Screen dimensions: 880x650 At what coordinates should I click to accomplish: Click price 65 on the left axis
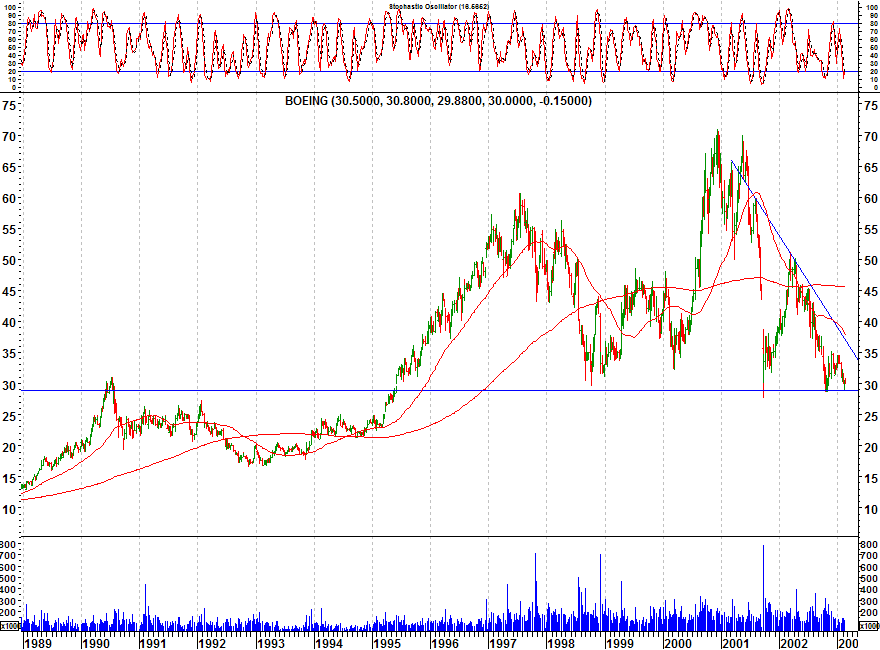click(8, 168)
